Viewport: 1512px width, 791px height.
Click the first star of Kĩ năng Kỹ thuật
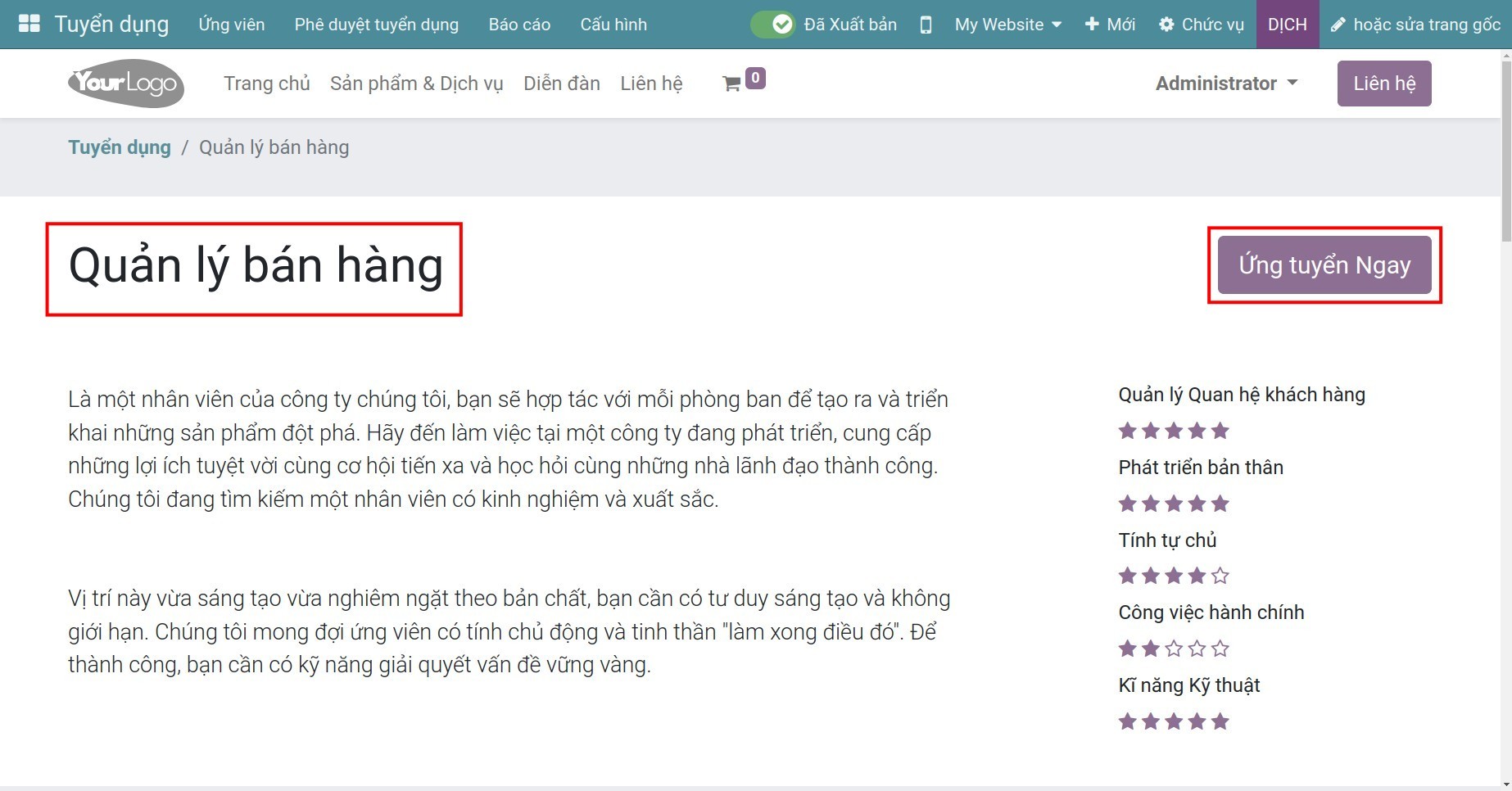point(1125,721)
